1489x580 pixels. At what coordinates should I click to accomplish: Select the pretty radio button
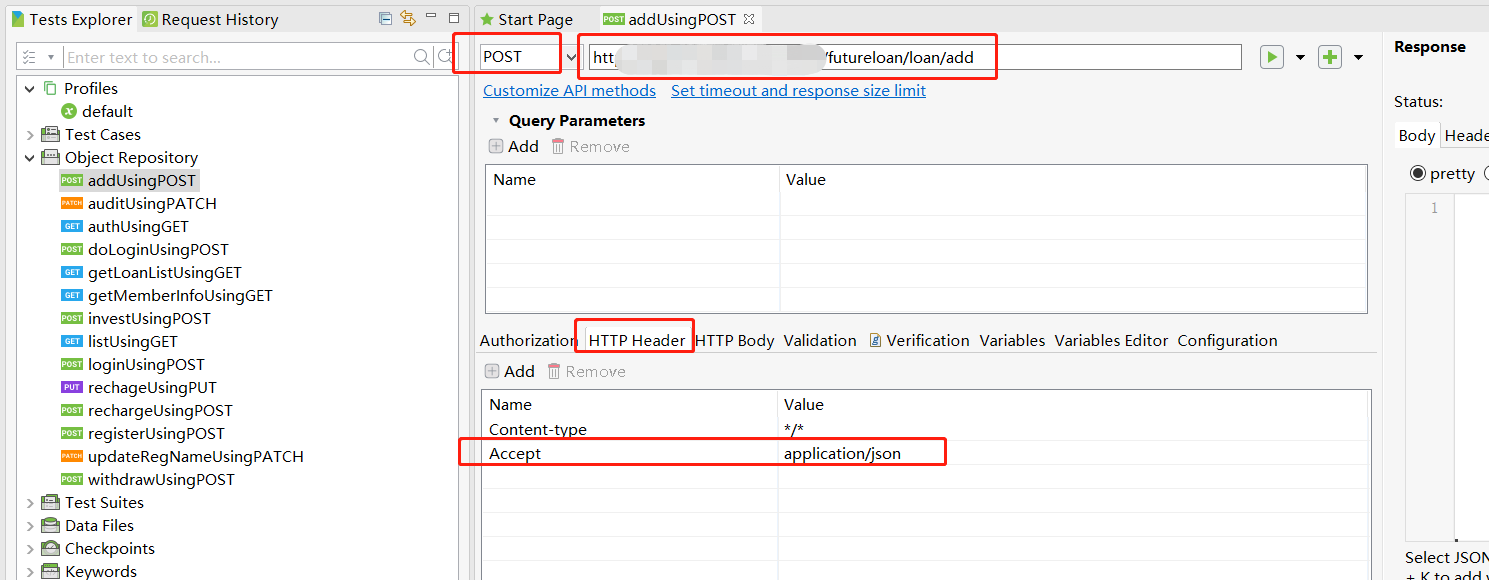click(1418, 174)
